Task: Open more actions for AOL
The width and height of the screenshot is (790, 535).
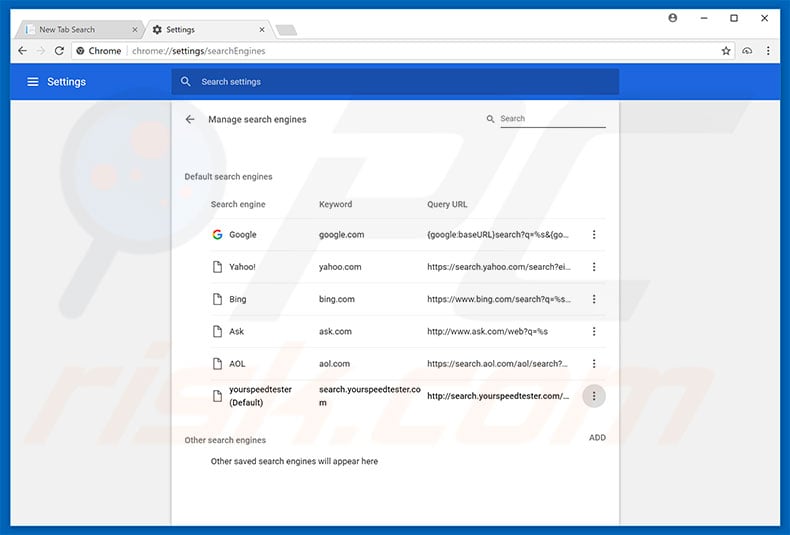Action: [594, 363]
